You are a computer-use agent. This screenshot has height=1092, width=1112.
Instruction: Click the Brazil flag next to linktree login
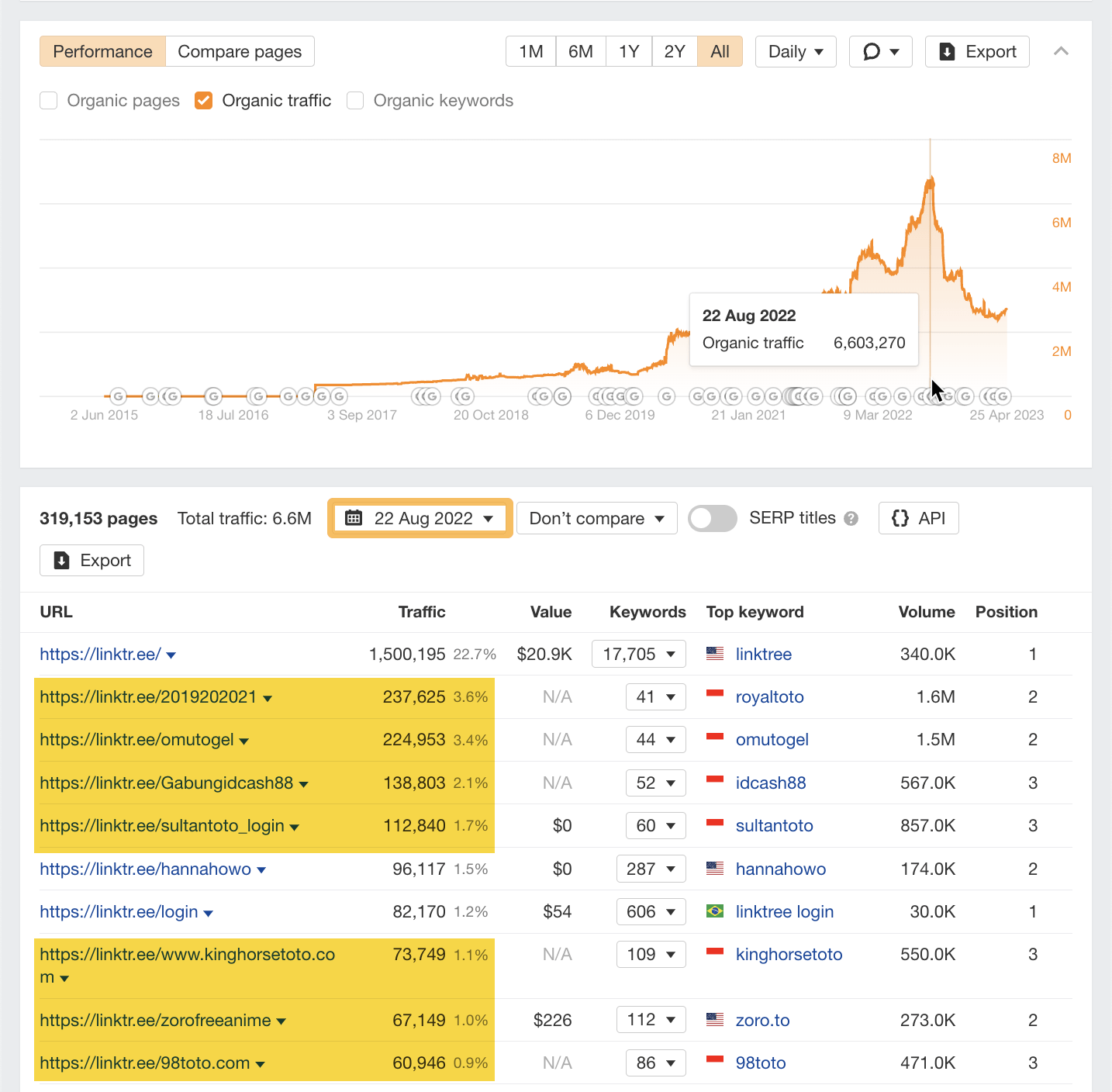pos(715,911)
